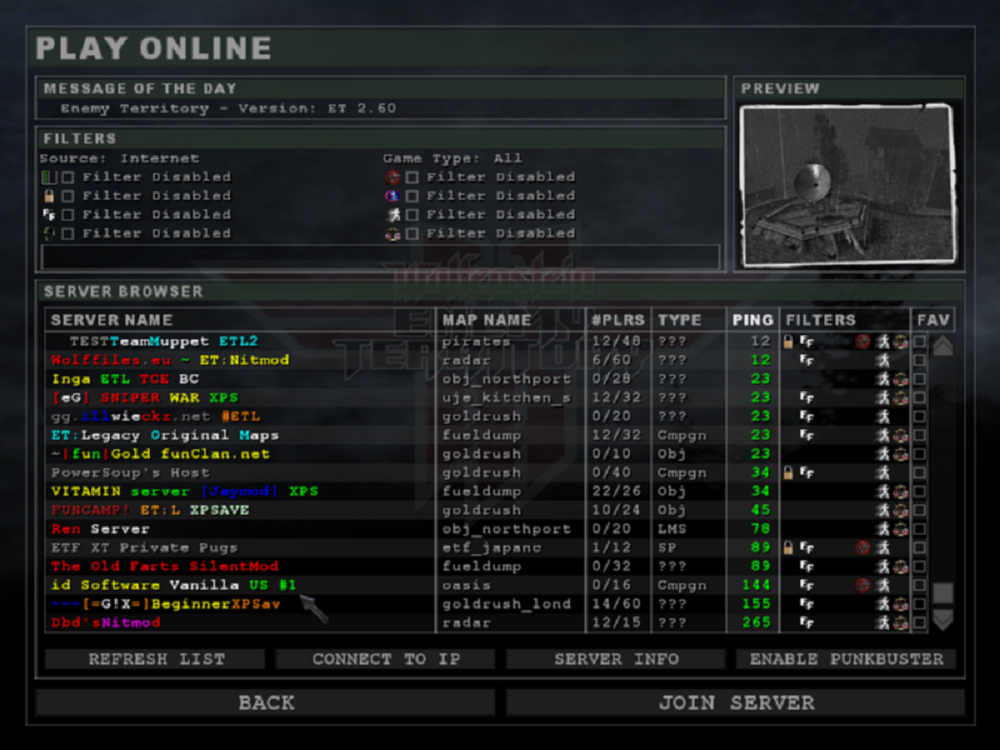
Task: Toggle the friendly fire filter checkbox
Action: [x=68, y=215]
